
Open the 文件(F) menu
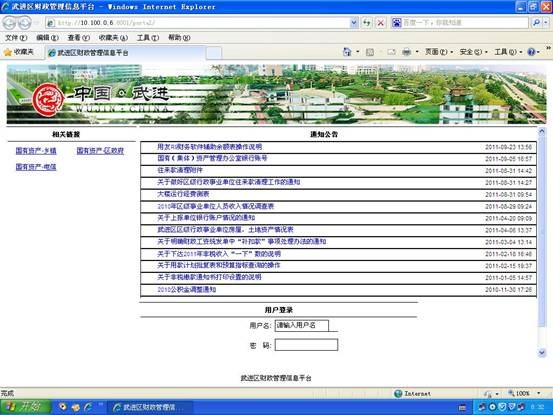(16, 37)
